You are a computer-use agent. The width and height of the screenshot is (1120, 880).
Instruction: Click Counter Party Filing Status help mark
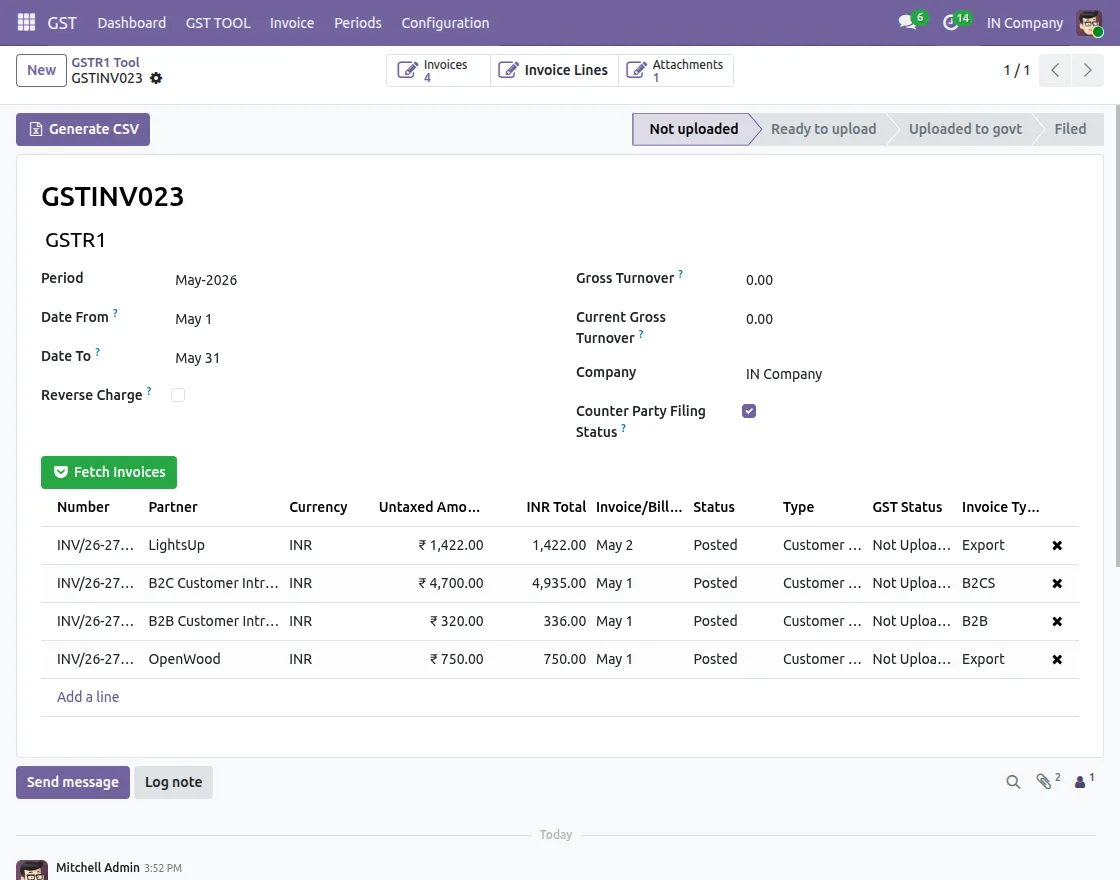click(x=624, y=428)
